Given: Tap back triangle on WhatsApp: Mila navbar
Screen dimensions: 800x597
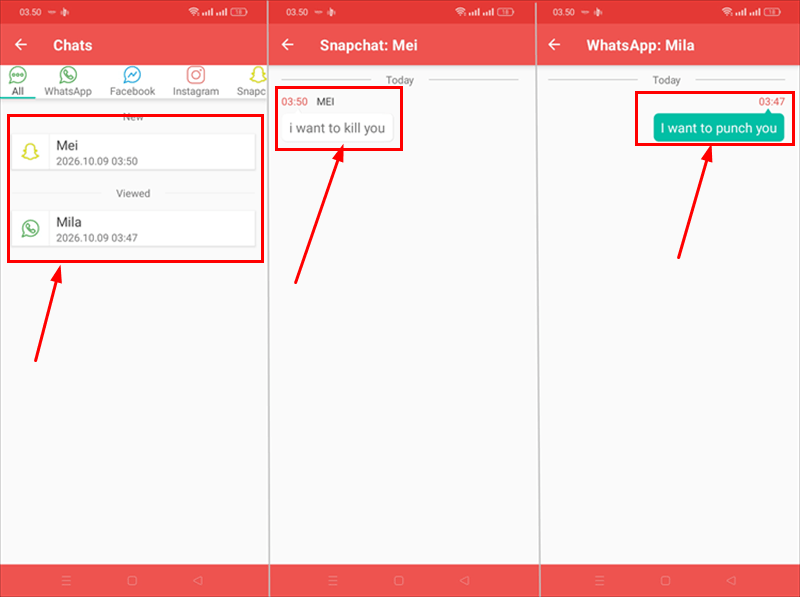Looking at the screenshot, I should [731, 580].
